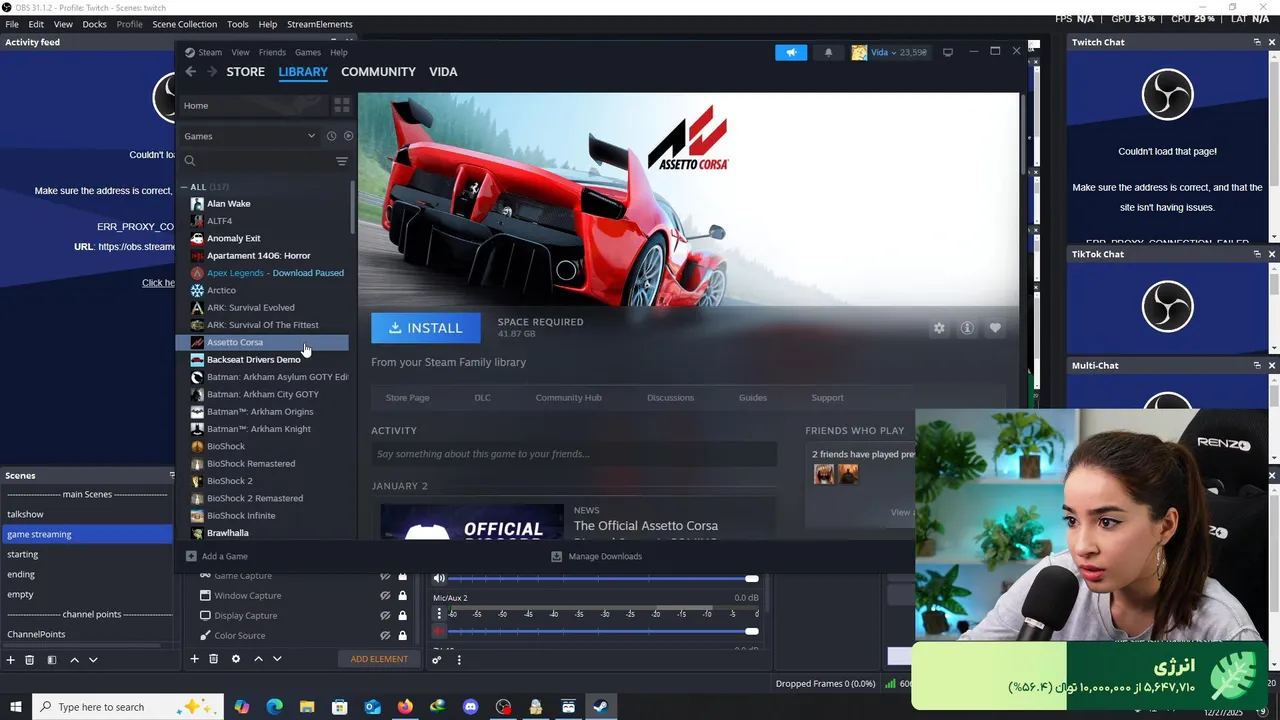This screenshot has width=1280, height=720.
Task: Click the activity 'Say something about this game' field
Action: tap(574, 454)
